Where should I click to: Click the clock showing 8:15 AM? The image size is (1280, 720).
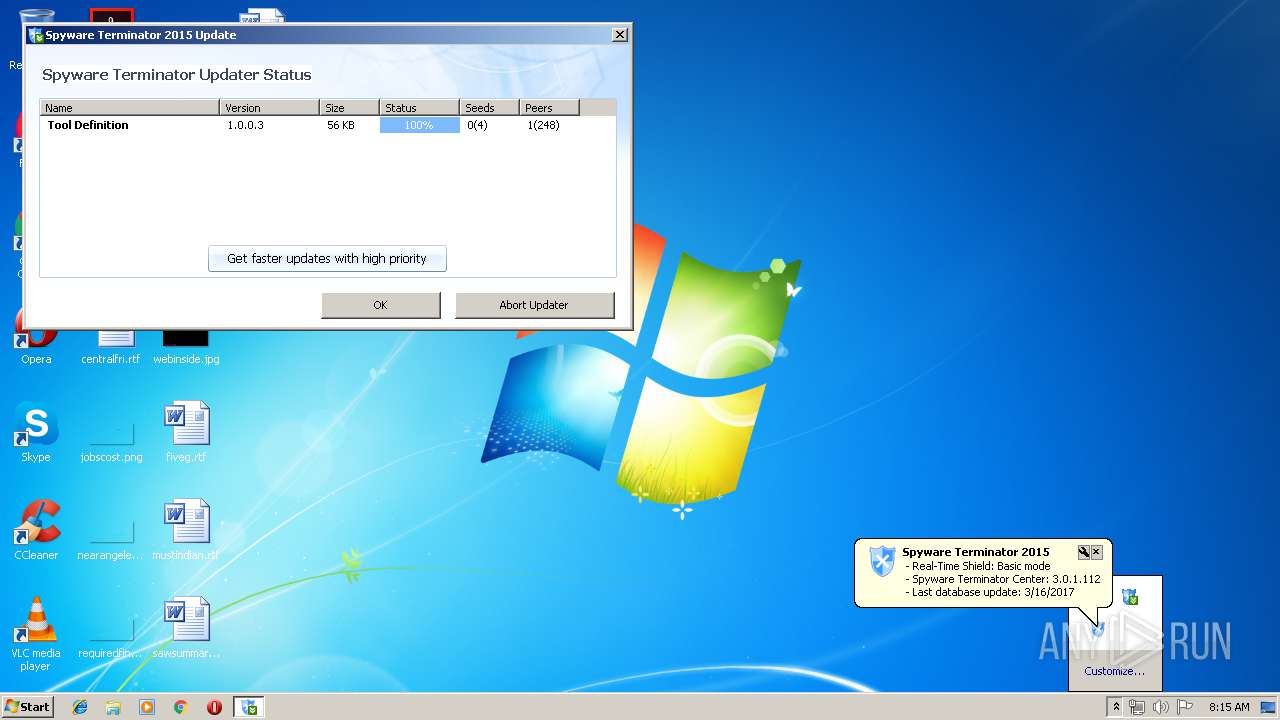(x=1228, y=707)
